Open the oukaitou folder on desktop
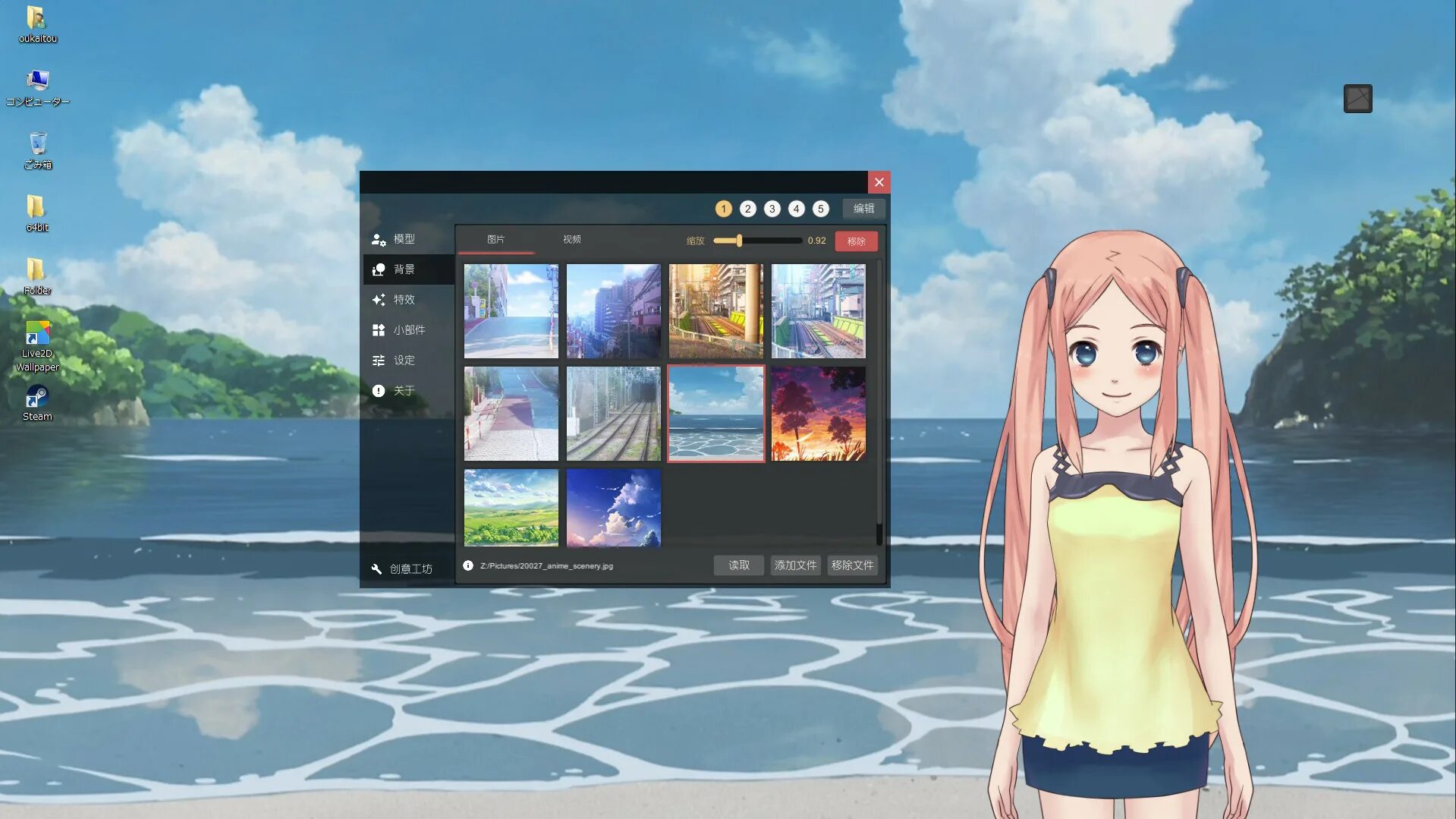 pos(37,24)
